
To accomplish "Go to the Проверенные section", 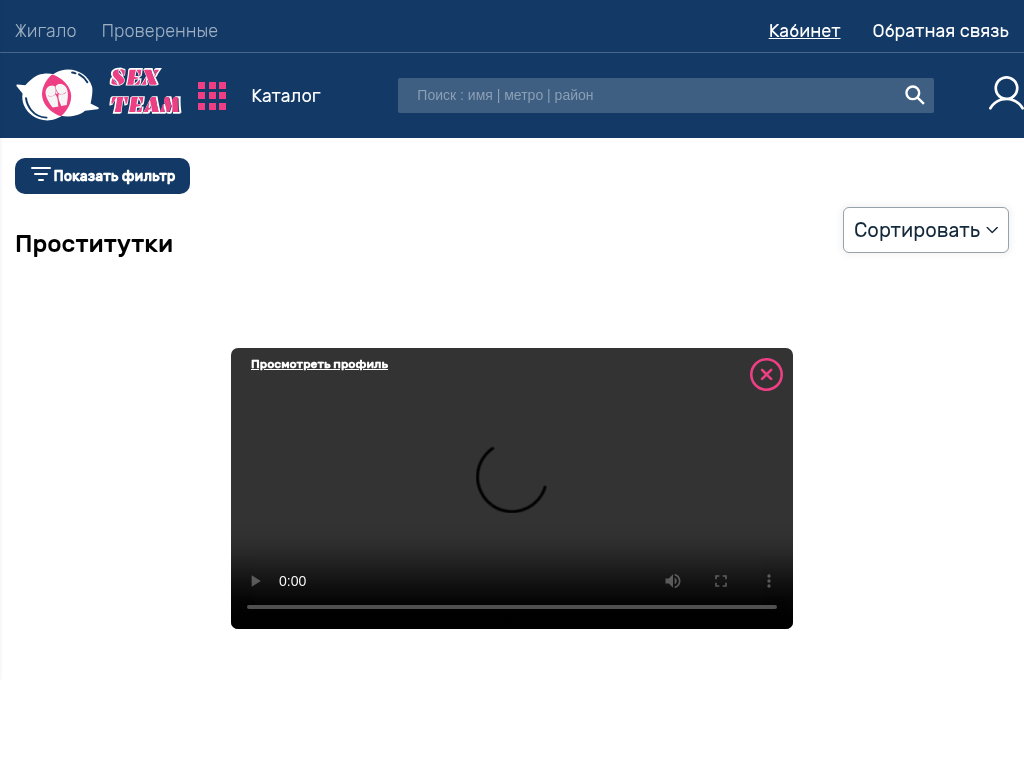I will click(160, 31).
